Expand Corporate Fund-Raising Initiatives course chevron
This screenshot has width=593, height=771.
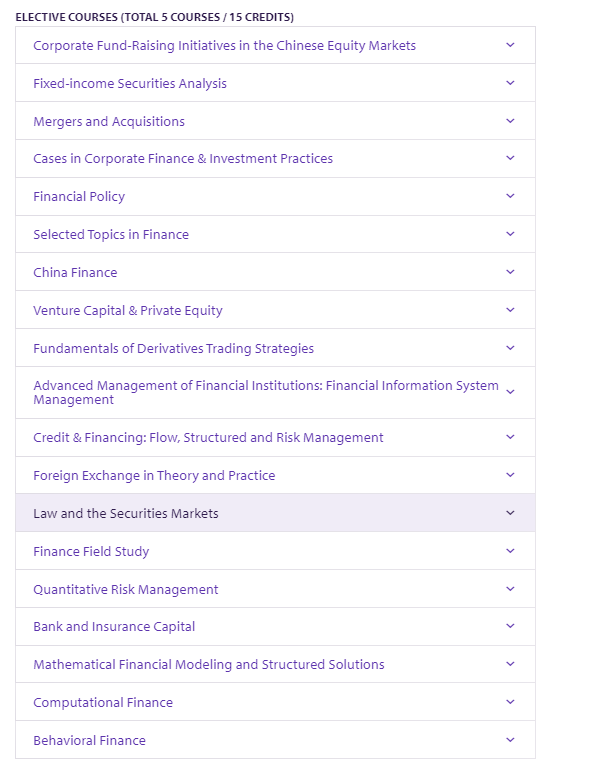click(x=510, y=45)
